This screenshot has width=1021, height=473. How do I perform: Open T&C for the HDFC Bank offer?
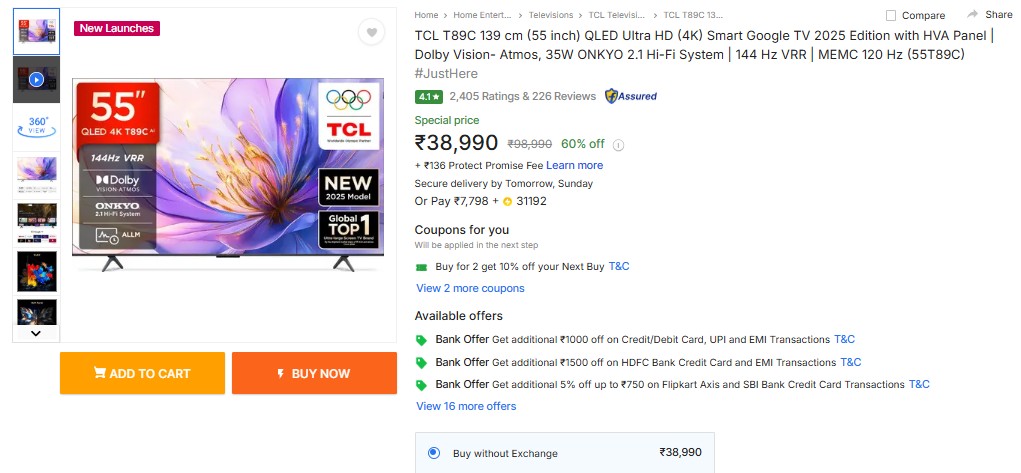(850, 362)
